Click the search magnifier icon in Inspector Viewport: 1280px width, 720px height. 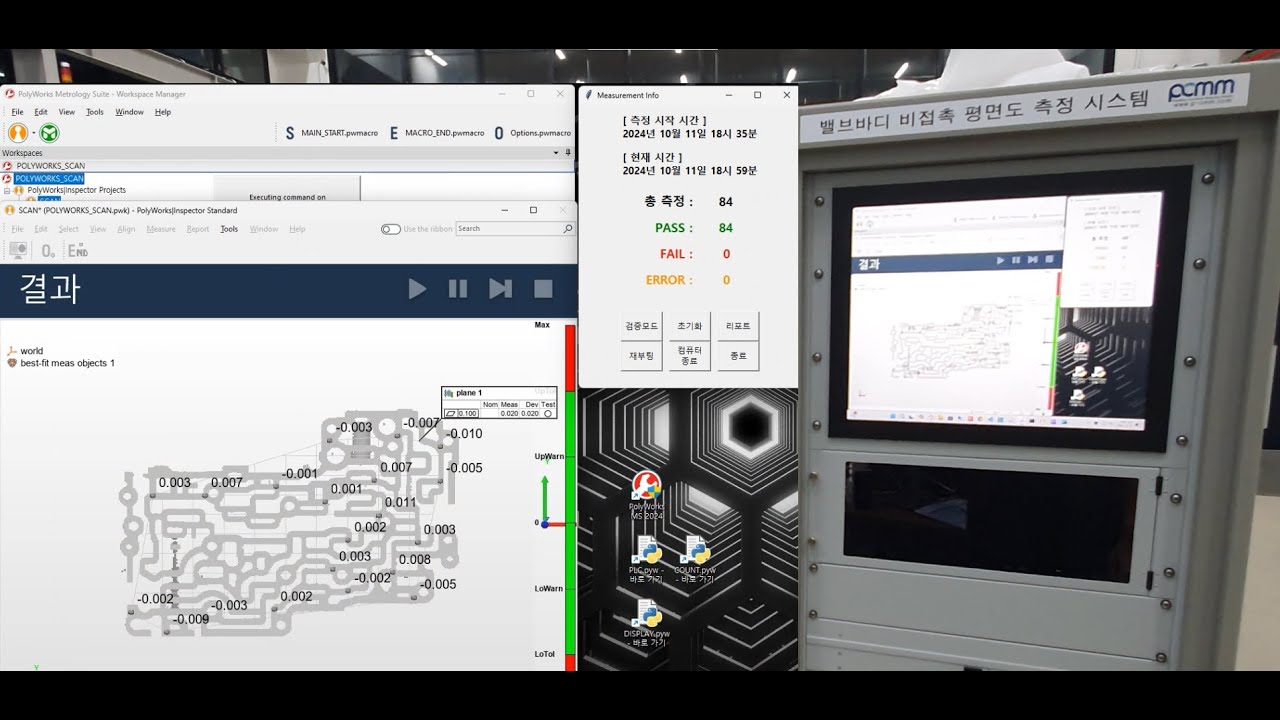point(568,229)
